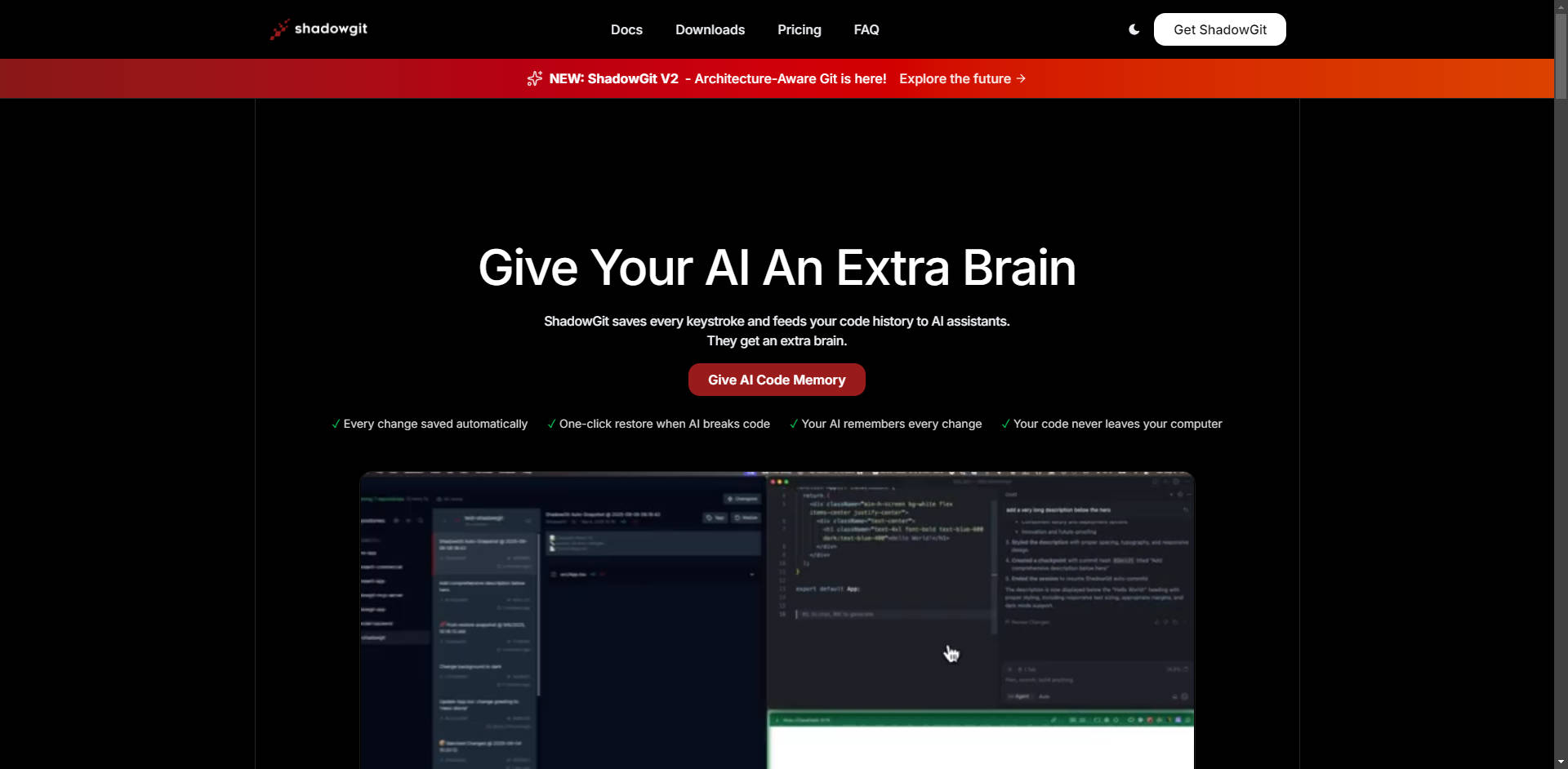The image size is (1568, 769).
Task: Follow the Explore the future link
Action: 955,78
